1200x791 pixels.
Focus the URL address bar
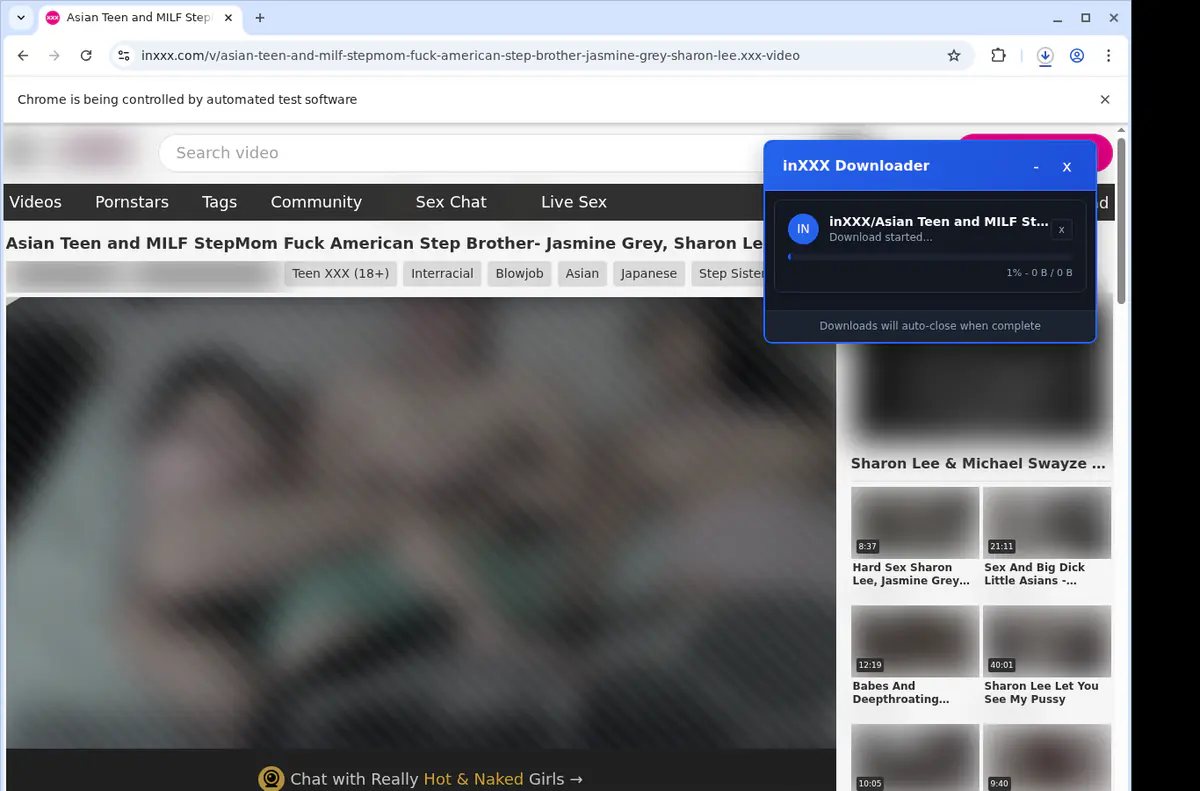click(x=540, y=56)
